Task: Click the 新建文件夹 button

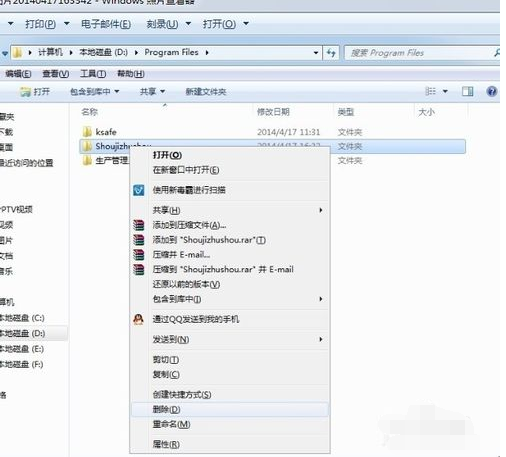Action: (206, 92)
